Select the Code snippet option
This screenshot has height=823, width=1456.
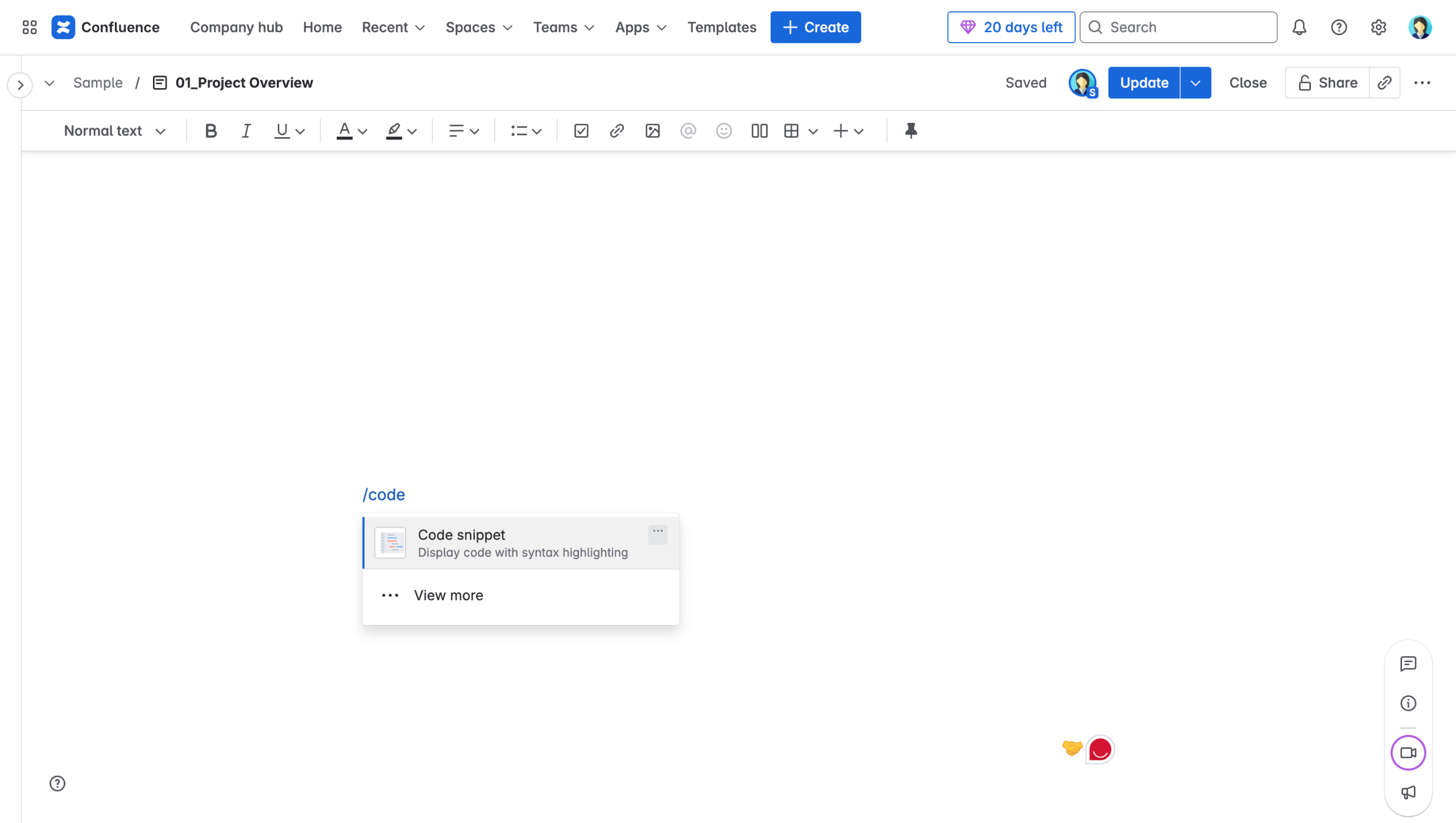(x=521, y=543)
